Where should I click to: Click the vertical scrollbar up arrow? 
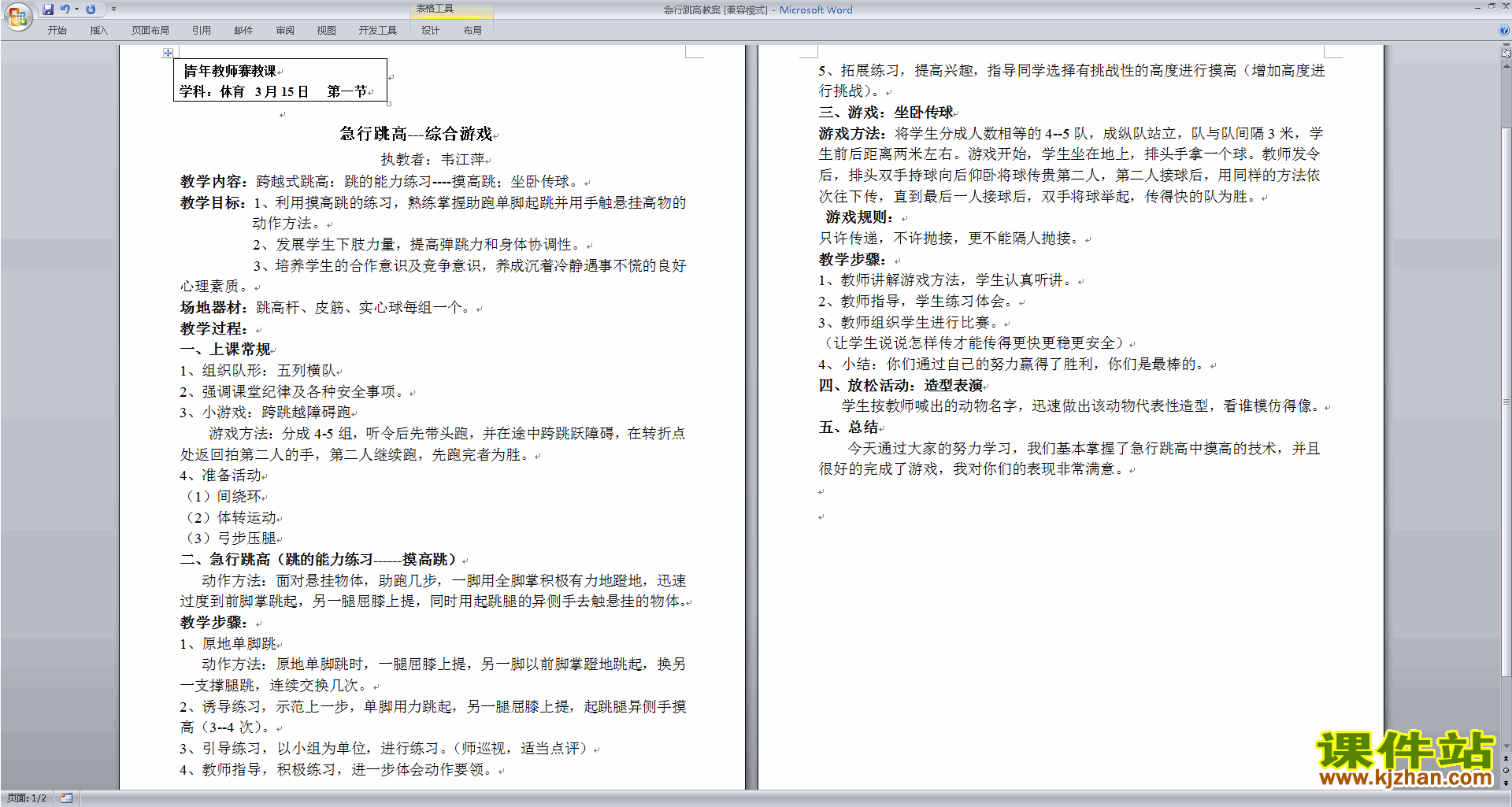tap(1506, 66)
